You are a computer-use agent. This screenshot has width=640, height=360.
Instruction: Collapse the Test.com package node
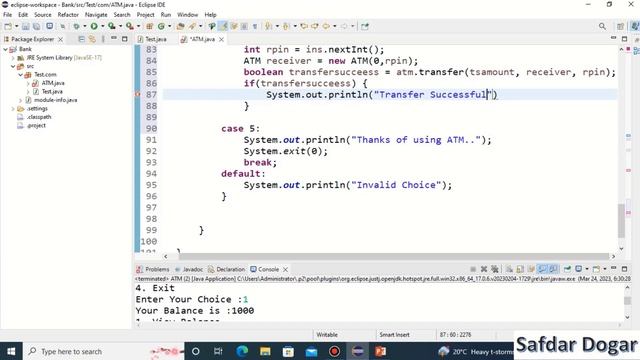(x=20, y=75)
